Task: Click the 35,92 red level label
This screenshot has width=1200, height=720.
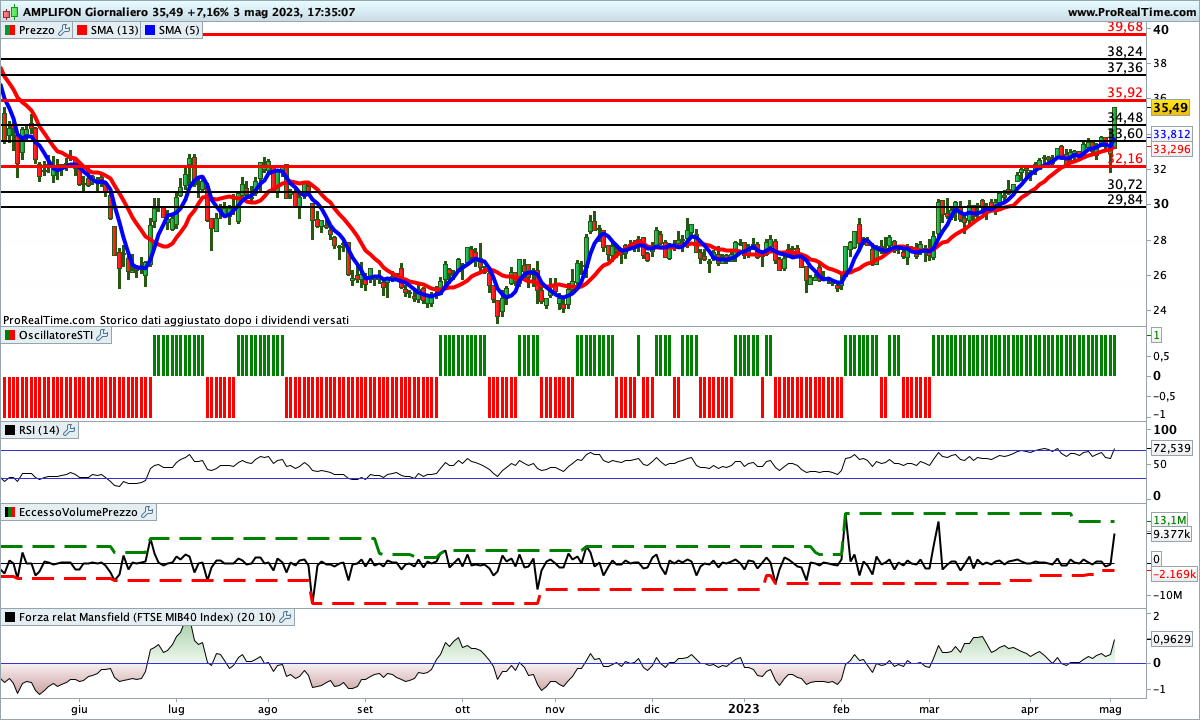Action: 1126,92
